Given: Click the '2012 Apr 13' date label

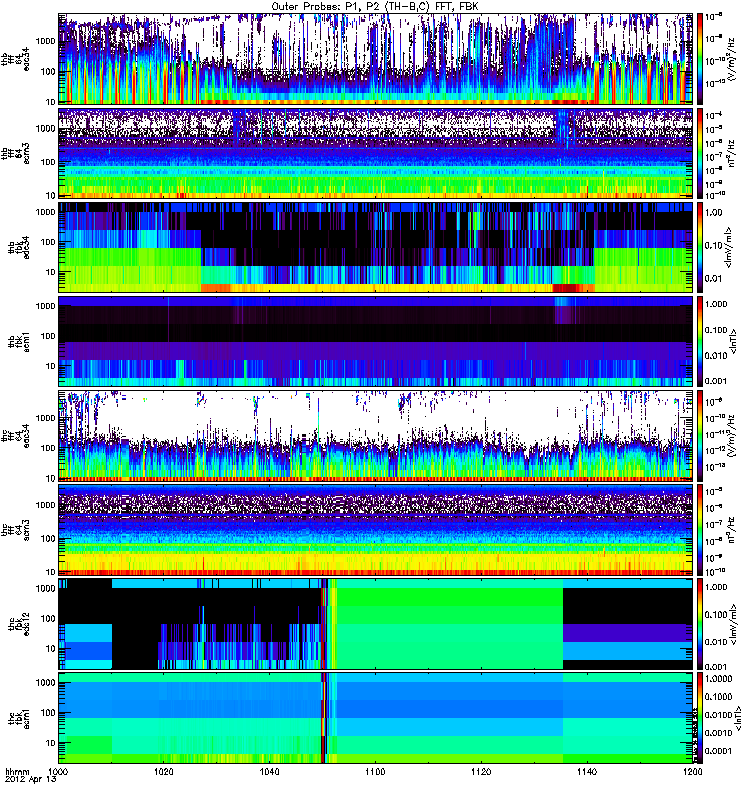Looking at the screenshot, I should coord(31,779).
